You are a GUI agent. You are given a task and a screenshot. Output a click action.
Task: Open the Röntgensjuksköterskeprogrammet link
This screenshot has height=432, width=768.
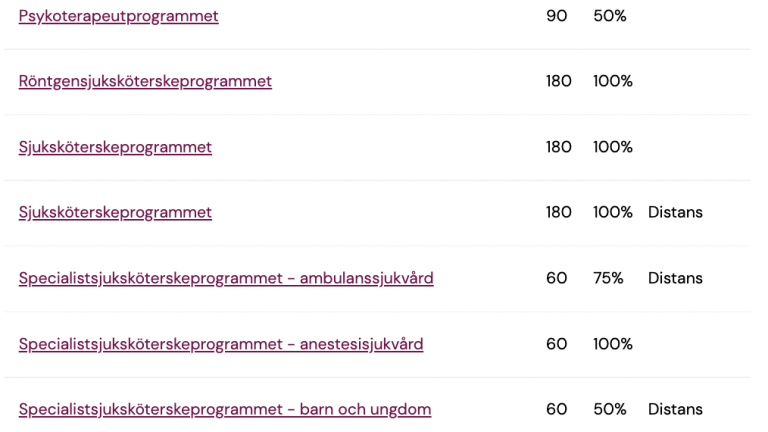click(x=145, y=81)
